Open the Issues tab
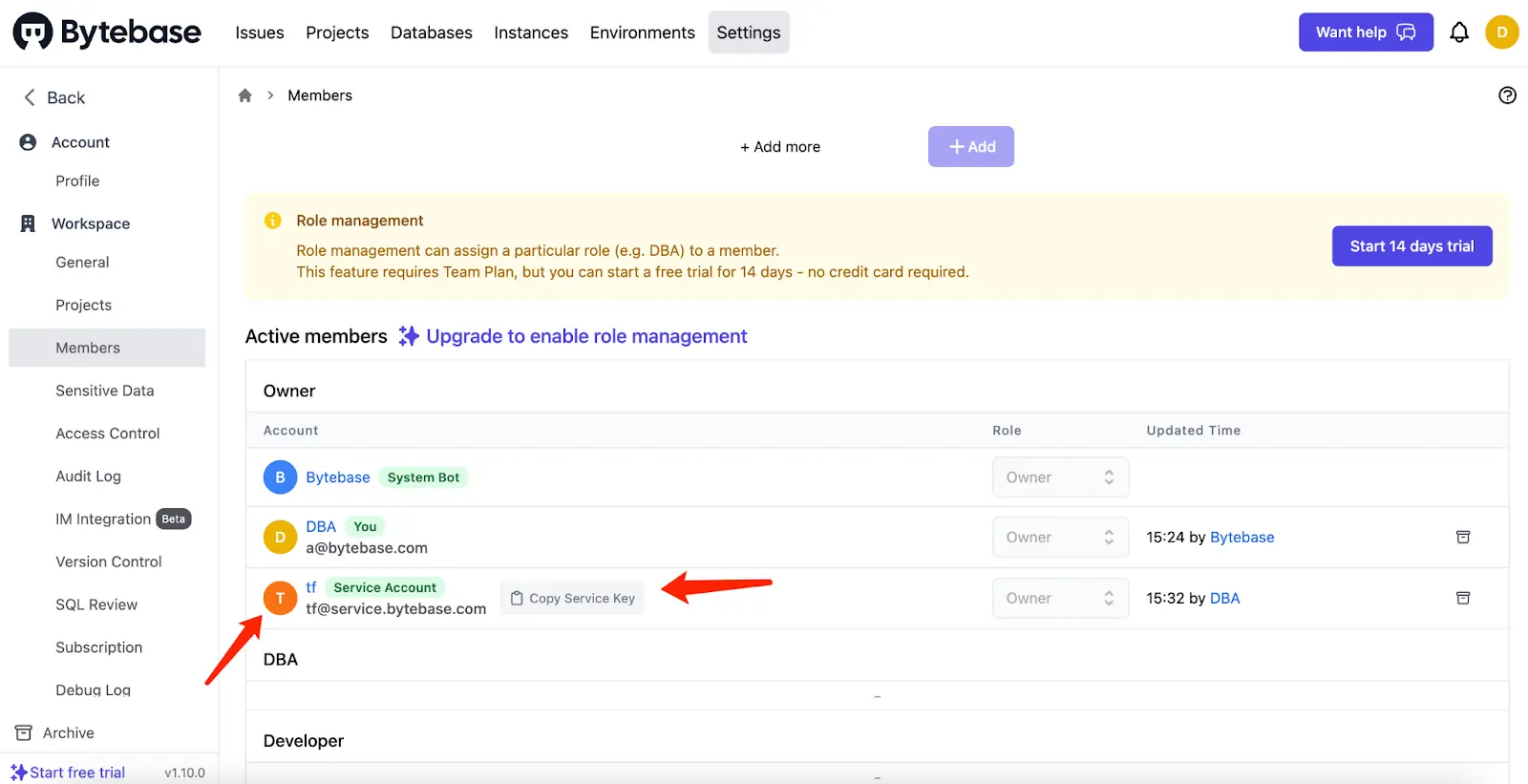Image resolution: width=1528 pixels, height=784 pixels. [260, 32]
